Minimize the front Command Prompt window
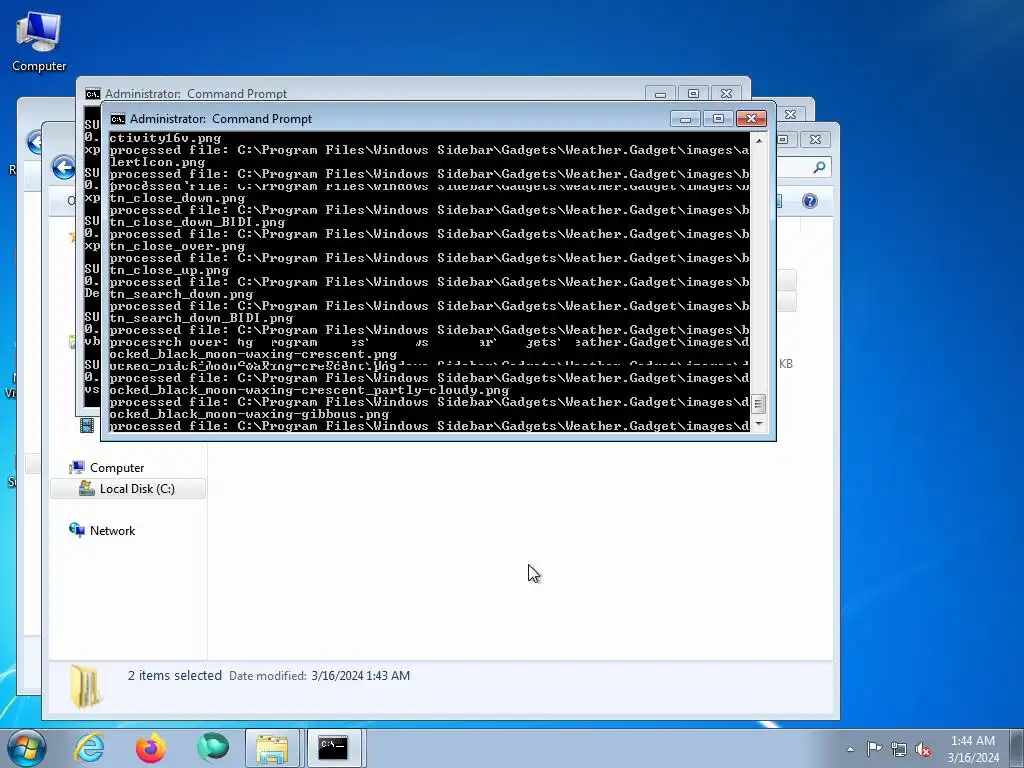This screenshot has width=1024, height=768. coord(685,119)
